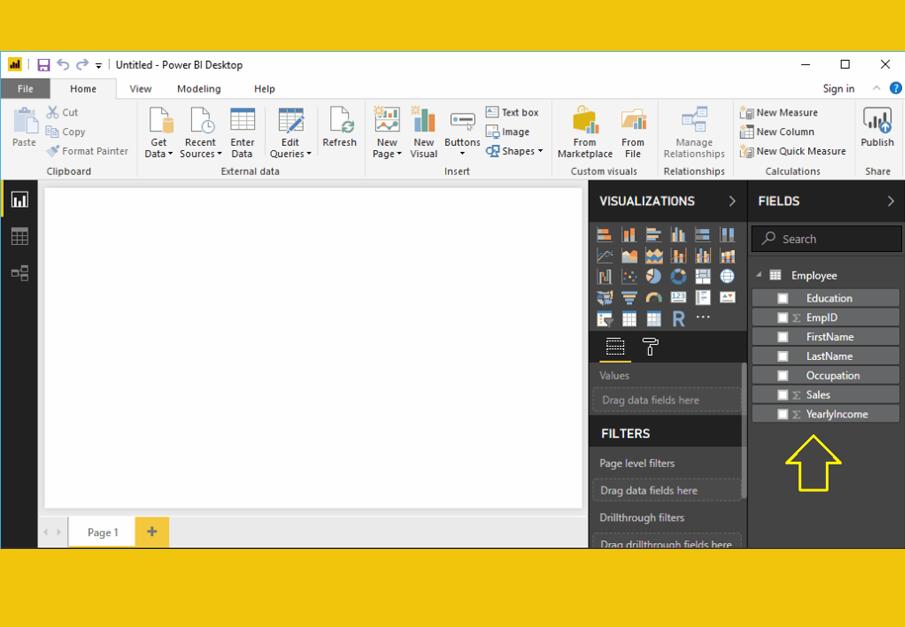This screenshot has height=627, width=905.
Task: Collapse the Visualizations pane chevron
Action: click(x=732, y=201)
